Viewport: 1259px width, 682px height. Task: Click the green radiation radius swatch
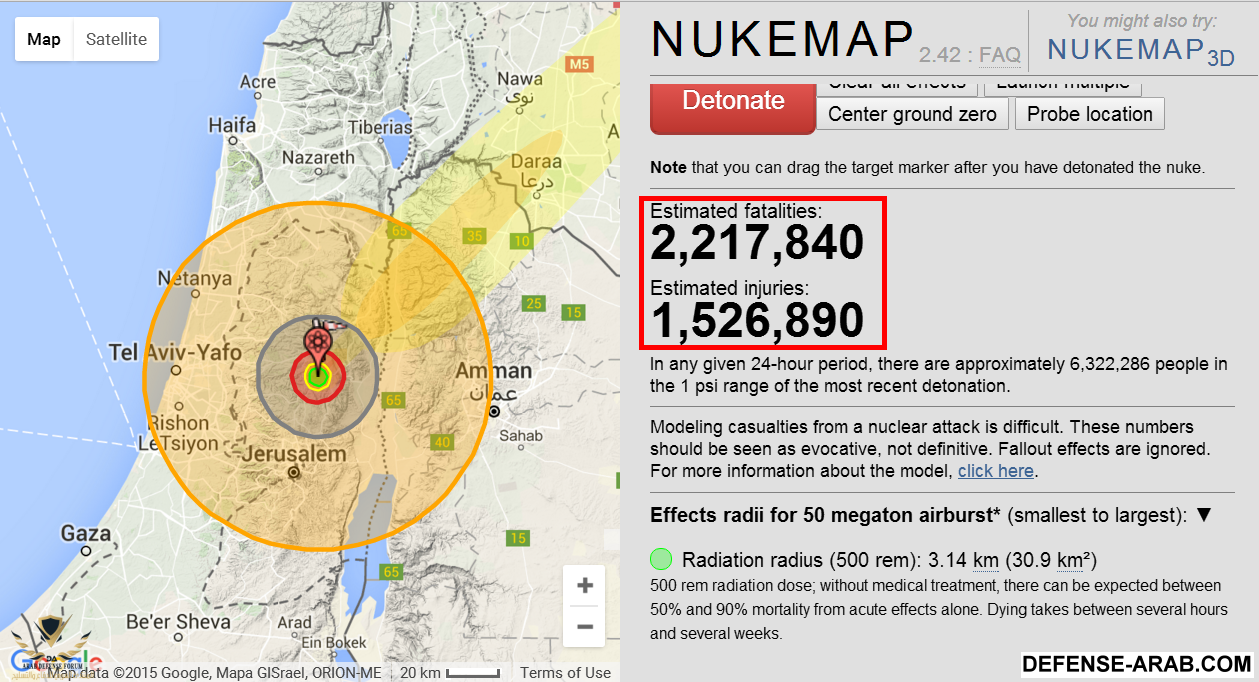point(661,560)
